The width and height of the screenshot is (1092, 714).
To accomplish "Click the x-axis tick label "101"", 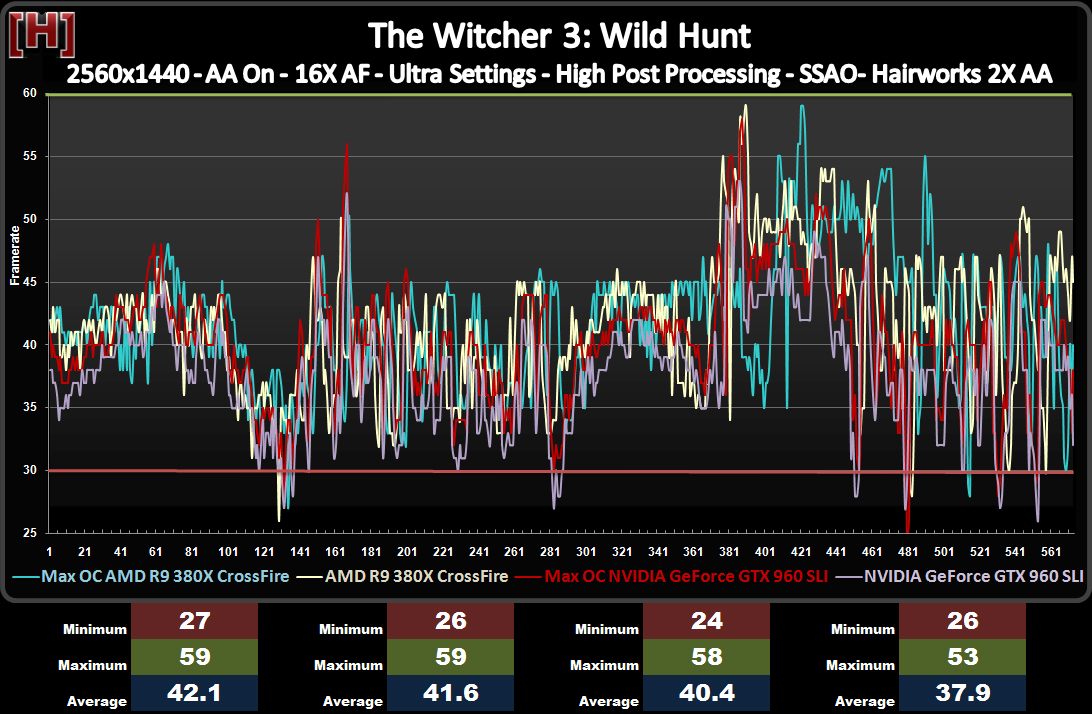I will click(x=228, y=552).
